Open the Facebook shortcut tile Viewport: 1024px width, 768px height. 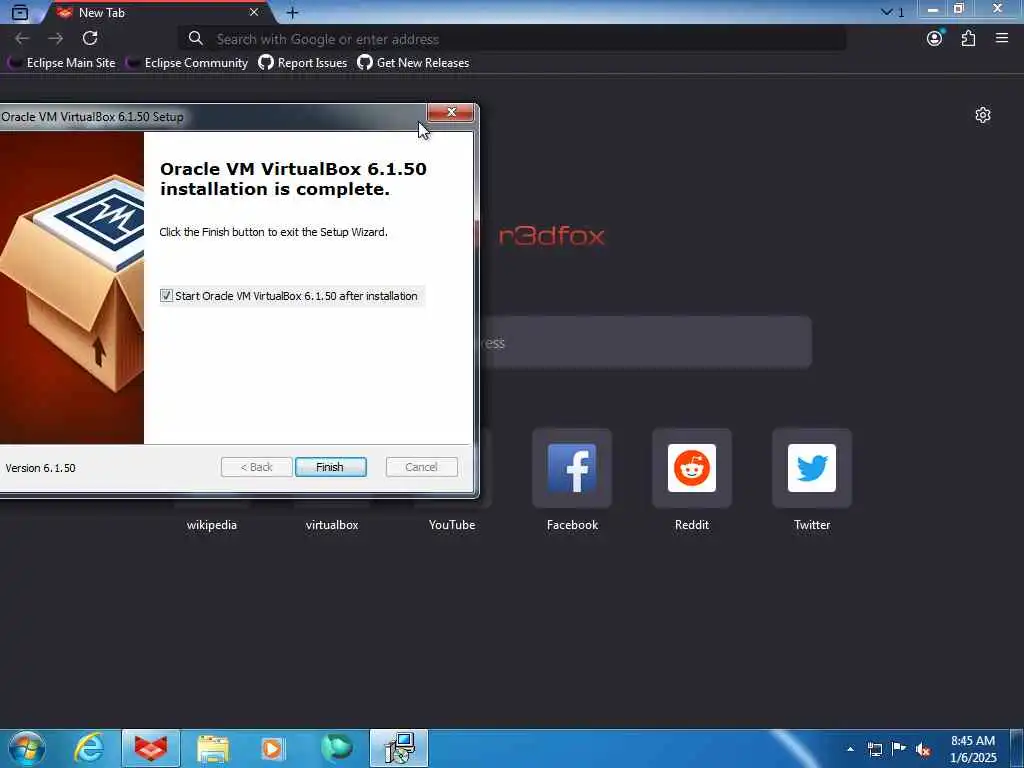[x=572, y=468]
